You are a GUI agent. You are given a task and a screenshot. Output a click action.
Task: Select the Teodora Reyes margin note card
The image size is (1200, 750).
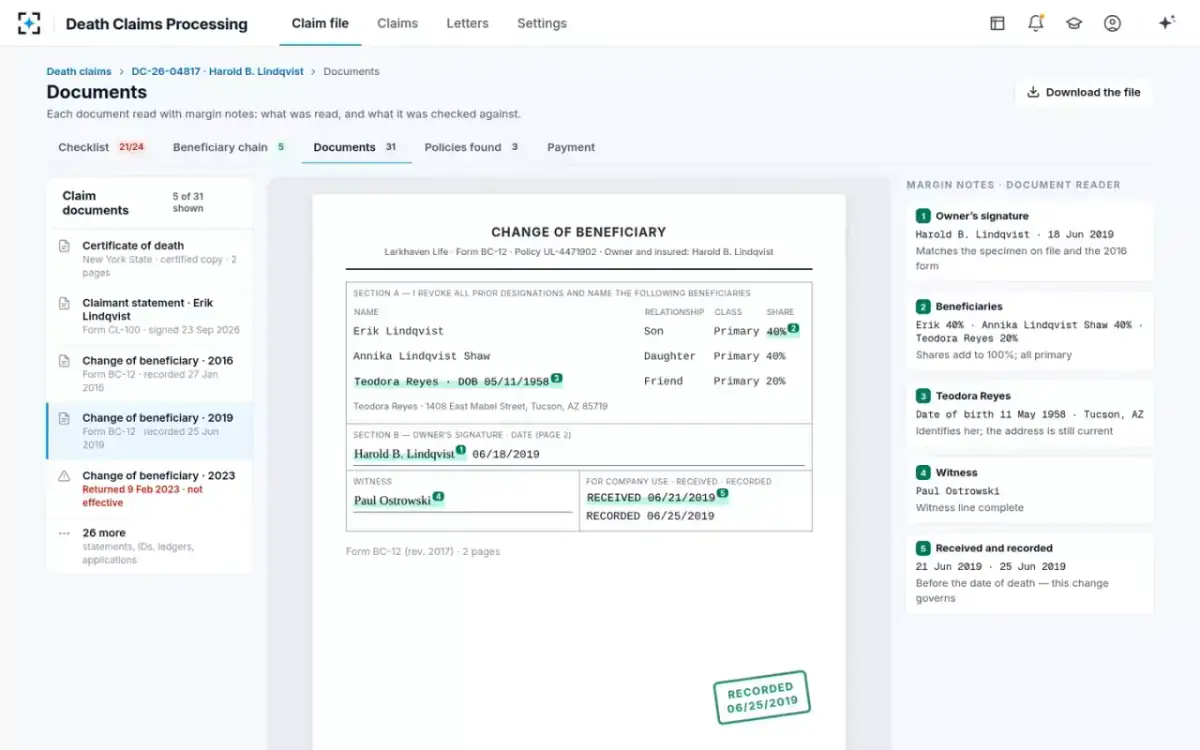pos(1030,414)
